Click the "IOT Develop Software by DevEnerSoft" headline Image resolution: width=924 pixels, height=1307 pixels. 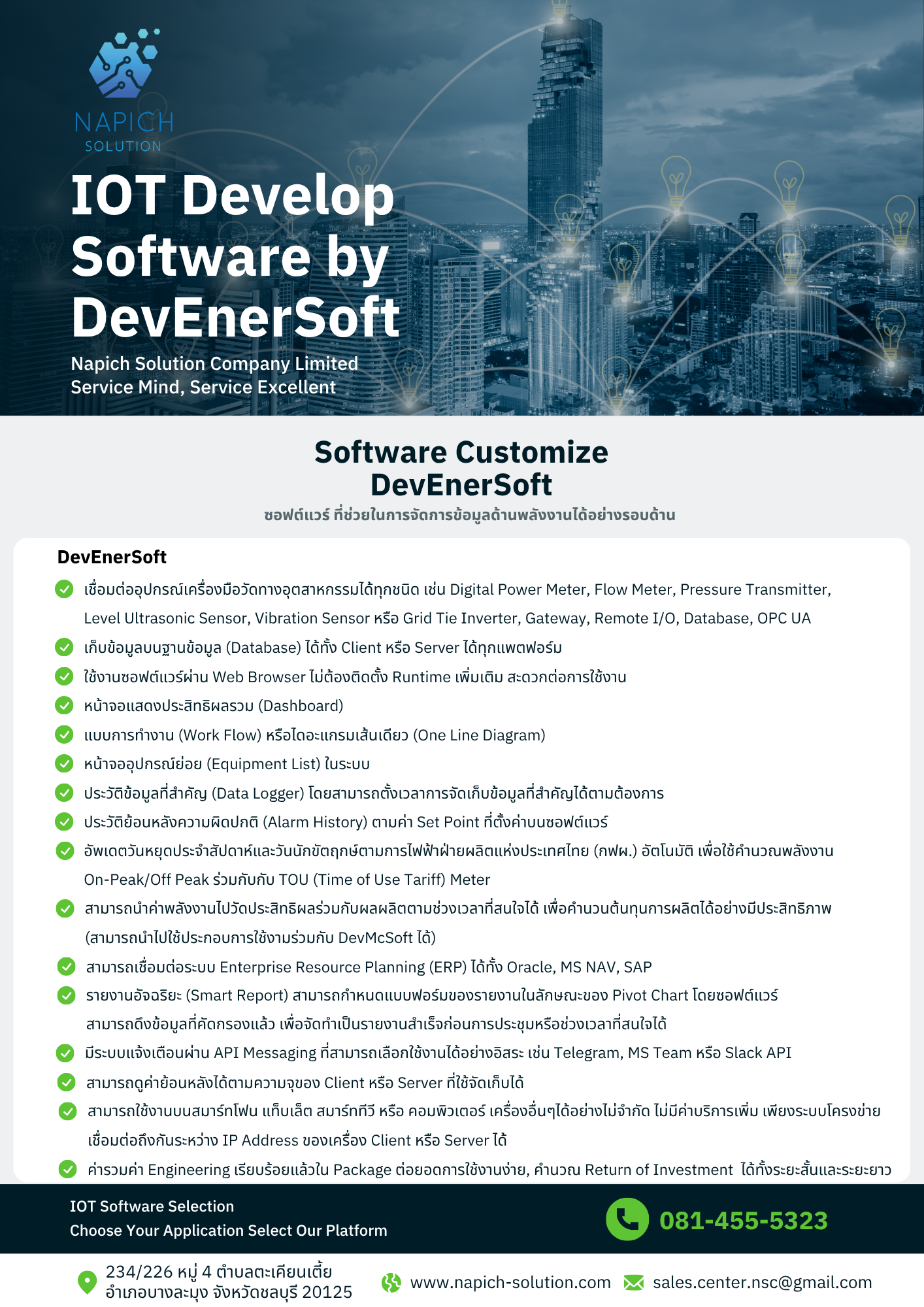(x=235, y=256)
